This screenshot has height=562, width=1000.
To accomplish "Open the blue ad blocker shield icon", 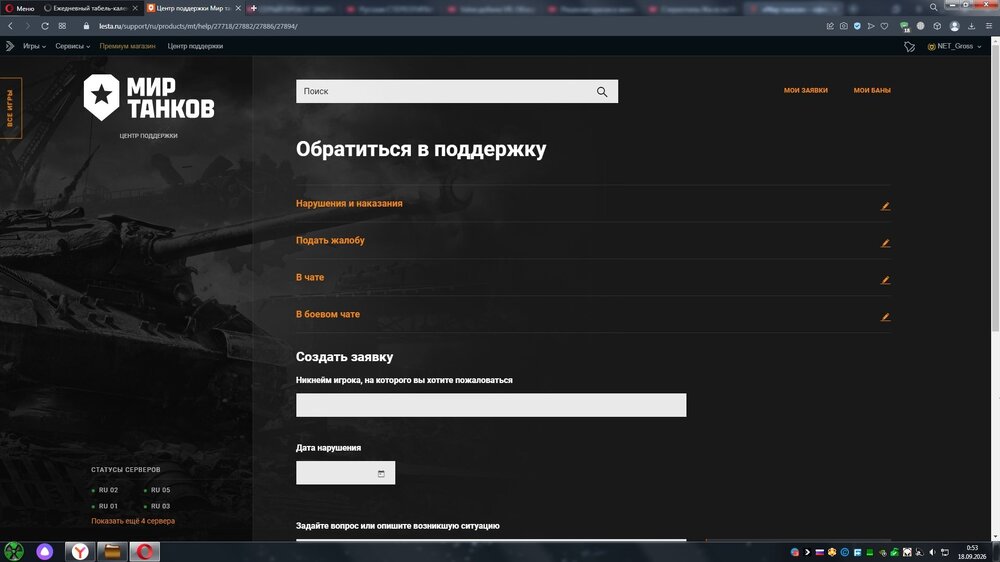I will click(857, 26).
